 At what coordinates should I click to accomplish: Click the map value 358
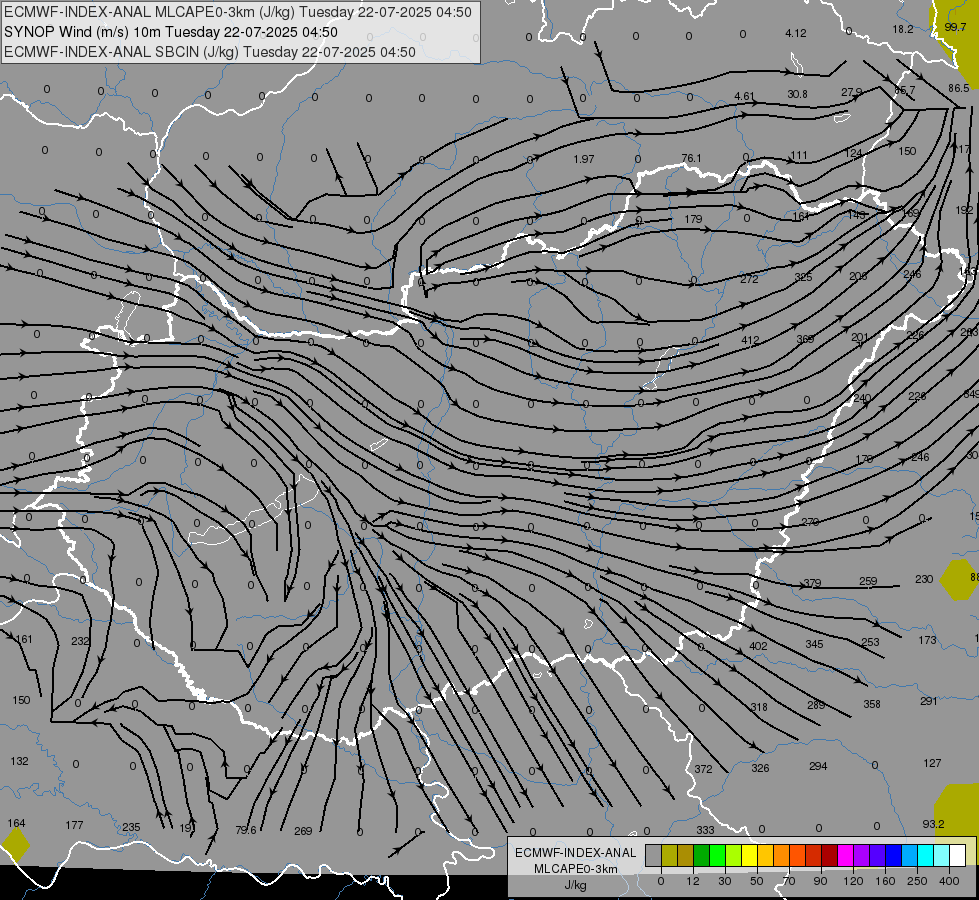coord(872,705)
